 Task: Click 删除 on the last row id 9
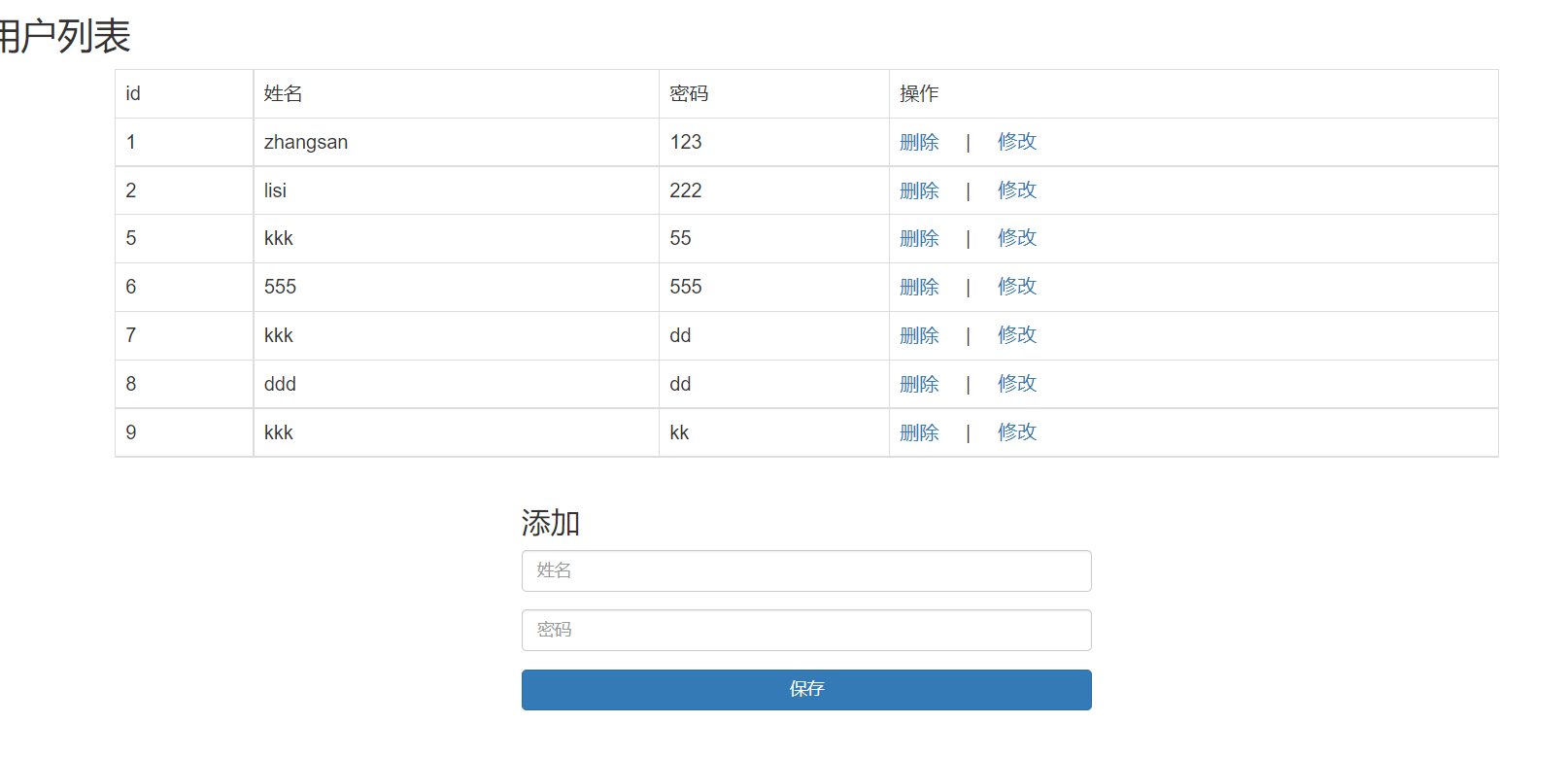tap(919, 432)
